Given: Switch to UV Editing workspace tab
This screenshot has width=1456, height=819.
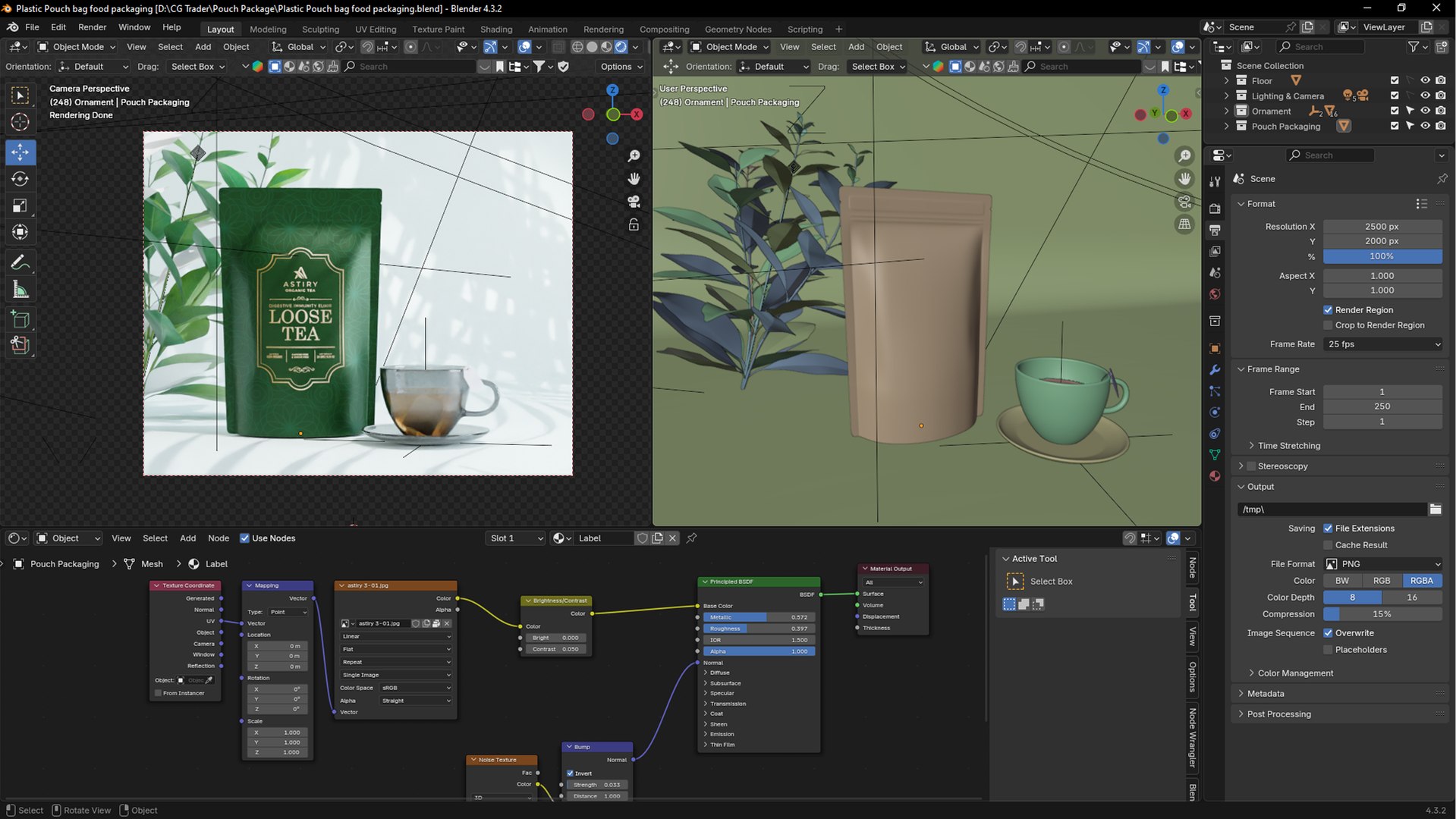Looking at the screenshot, I should tap(376, 30).
